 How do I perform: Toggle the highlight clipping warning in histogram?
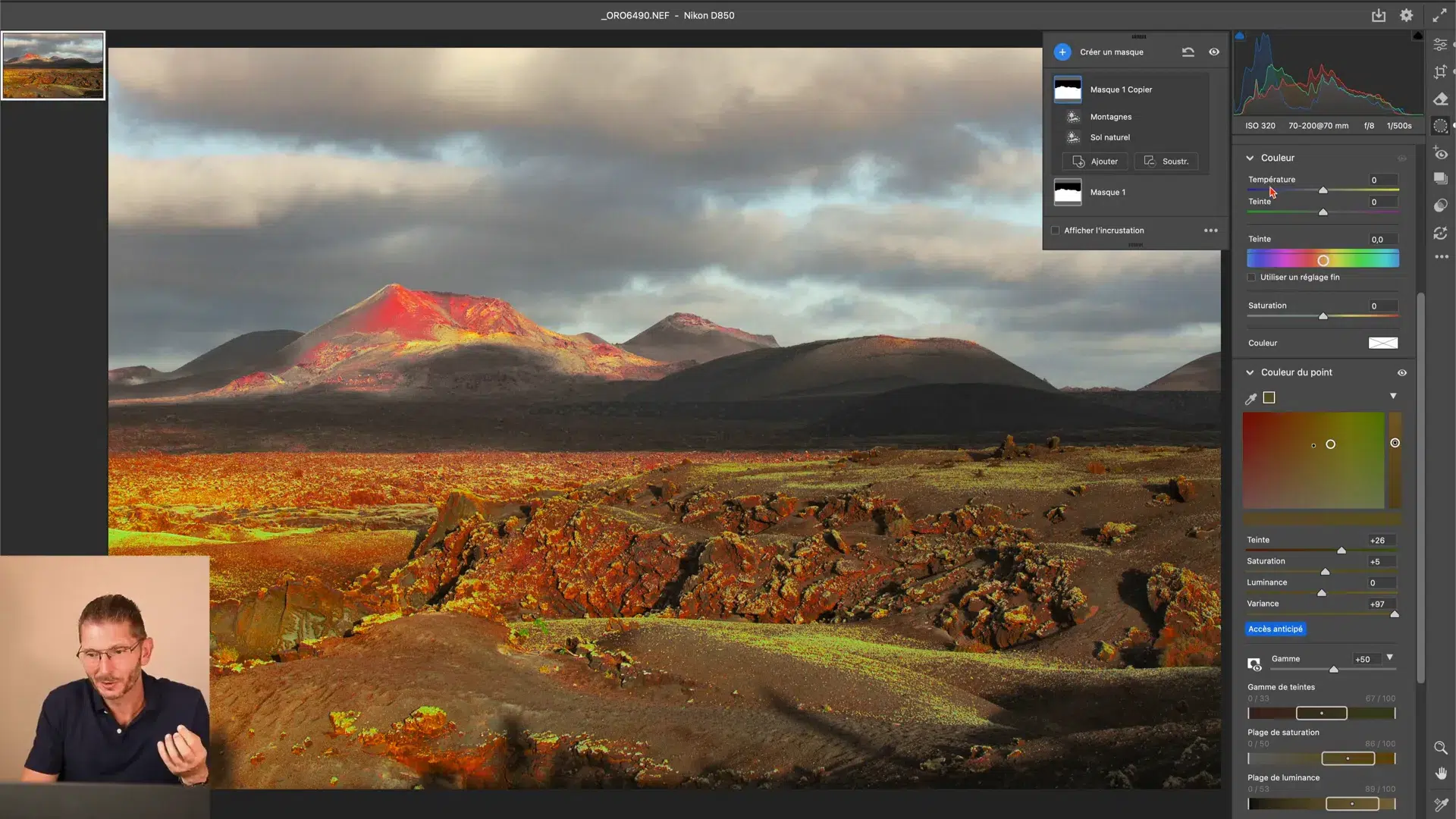click(x=1417, y=36)
